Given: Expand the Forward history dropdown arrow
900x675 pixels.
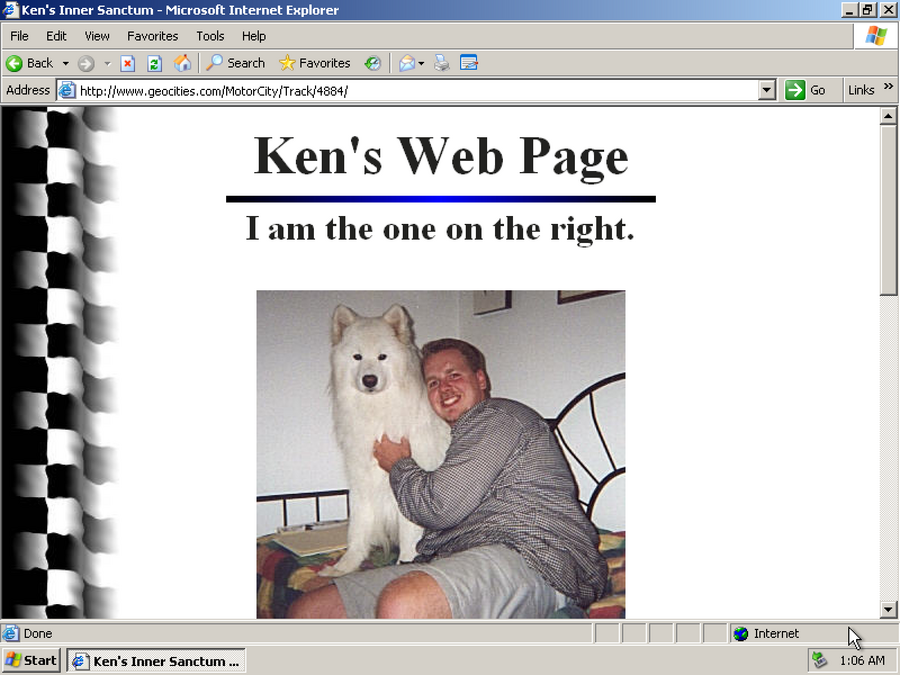Looking at the screenshot, I should point(107,63).
